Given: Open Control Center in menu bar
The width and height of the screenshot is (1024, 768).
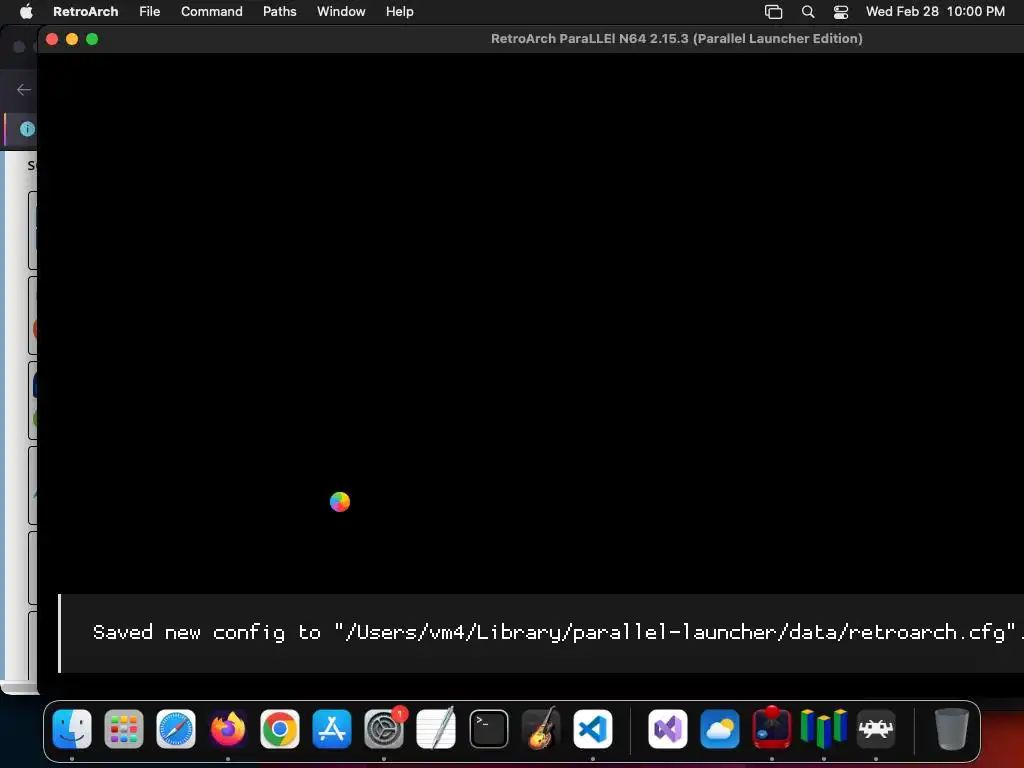Looking at the screenshot, I should (x=841, y=11).
